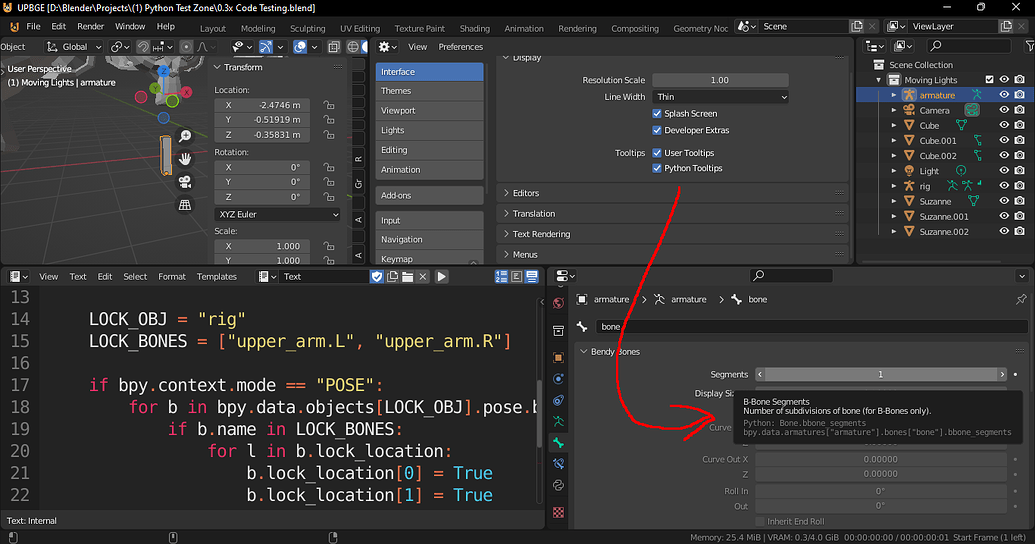This screenshot has width=1035, height=544.
Task: Open the Add-ons preferences section
Action: 430,195
